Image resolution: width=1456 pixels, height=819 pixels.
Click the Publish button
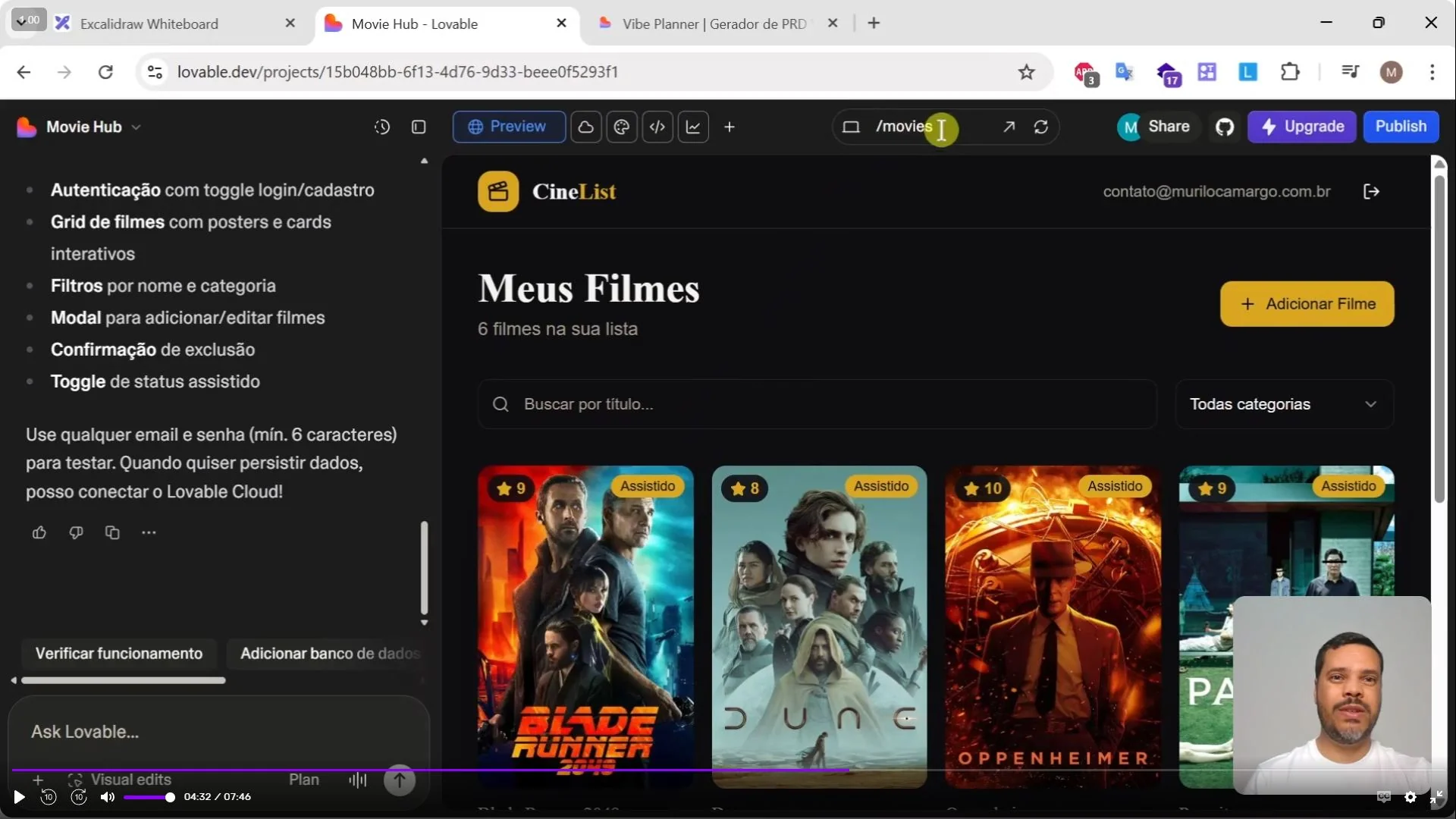point(1401,127)
